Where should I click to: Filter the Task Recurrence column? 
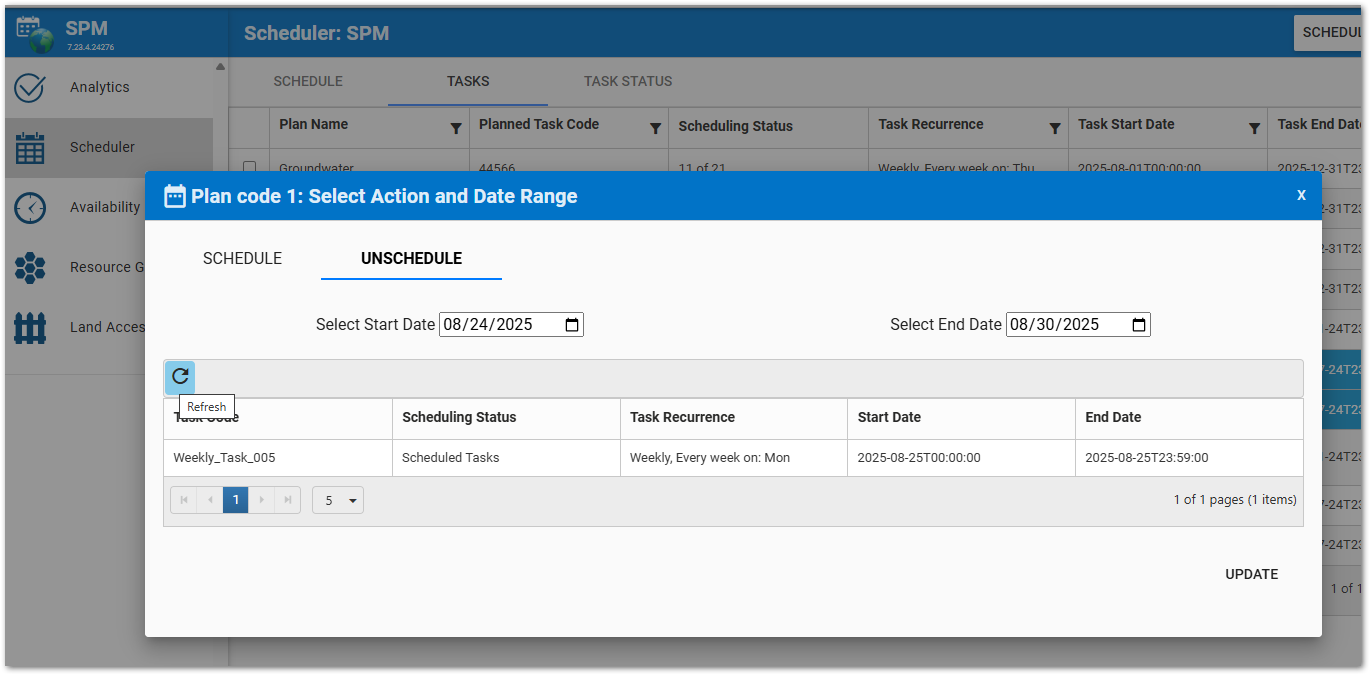tap(1054, 128)
